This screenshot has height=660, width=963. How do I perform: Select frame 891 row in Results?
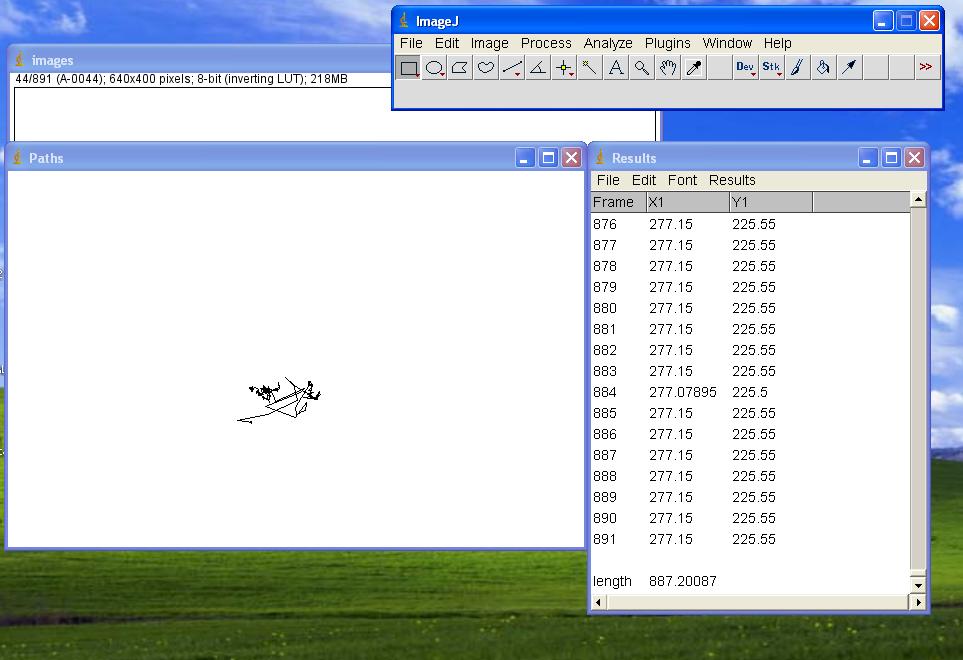(x=750, y=539)
